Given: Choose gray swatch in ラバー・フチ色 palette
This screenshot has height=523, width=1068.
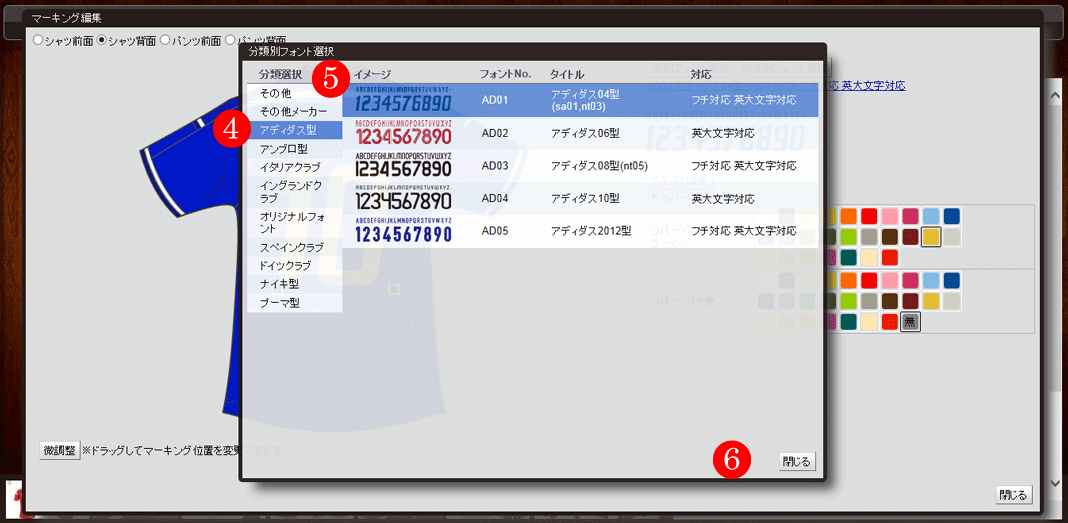Looking at the screenshot, I should (x=869, y=301).
